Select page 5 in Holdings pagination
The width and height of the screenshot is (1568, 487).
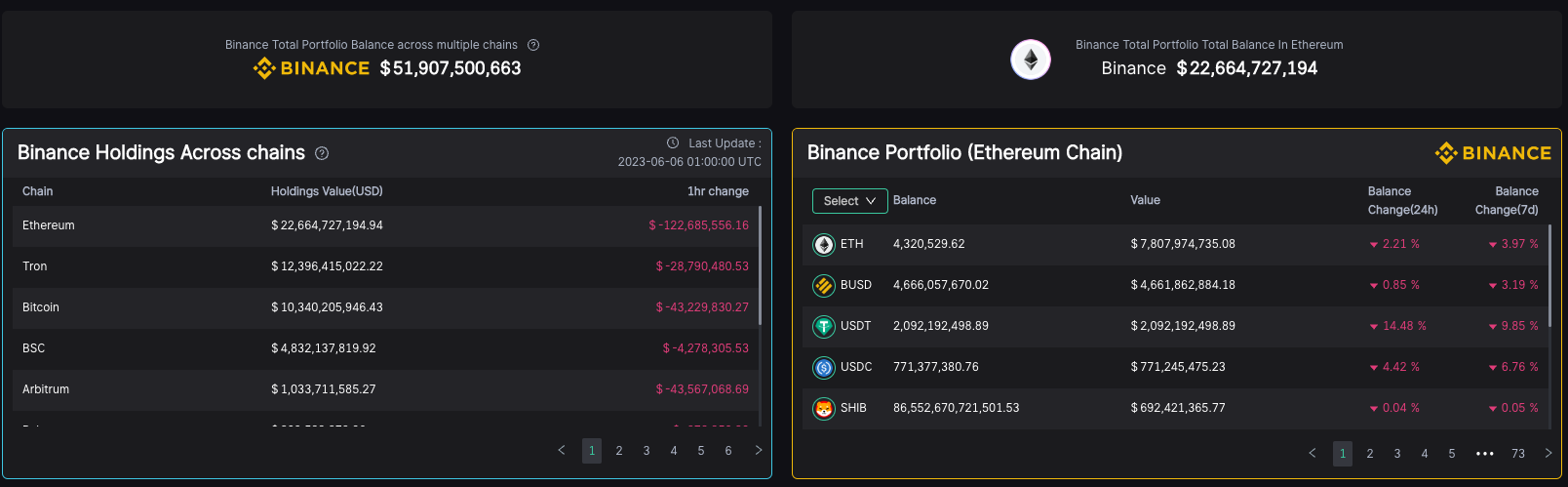pos(701,451)
